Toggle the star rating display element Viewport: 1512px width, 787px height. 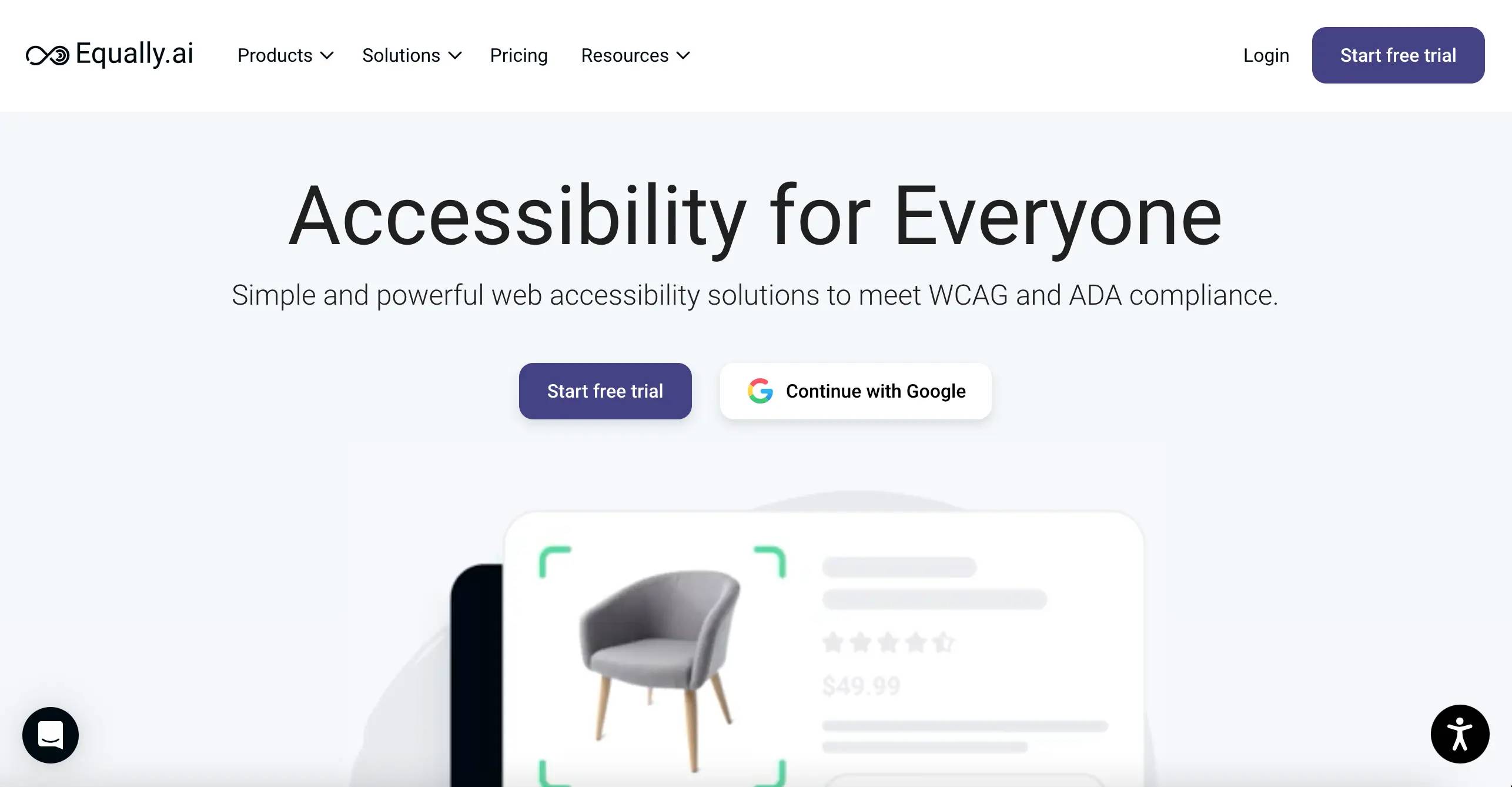(x=886, y=641)
